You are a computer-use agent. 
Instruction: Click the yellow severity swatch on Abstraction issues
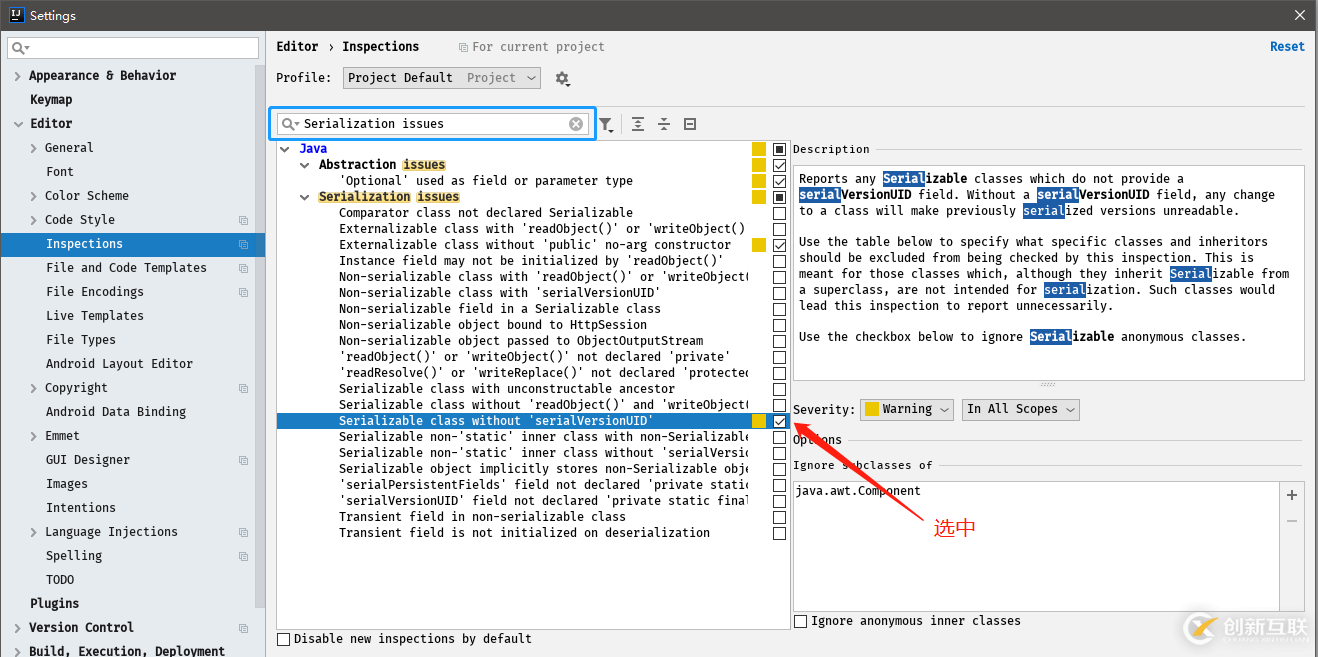pyautogui.click(x=759, y=165)
